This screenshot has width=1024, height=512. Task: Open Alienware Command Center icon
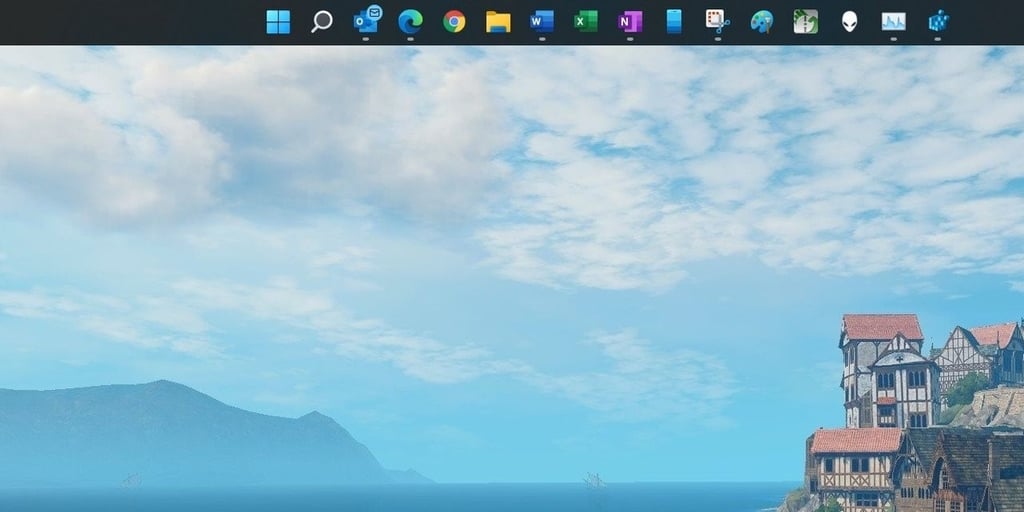click(x=849, y=22)
